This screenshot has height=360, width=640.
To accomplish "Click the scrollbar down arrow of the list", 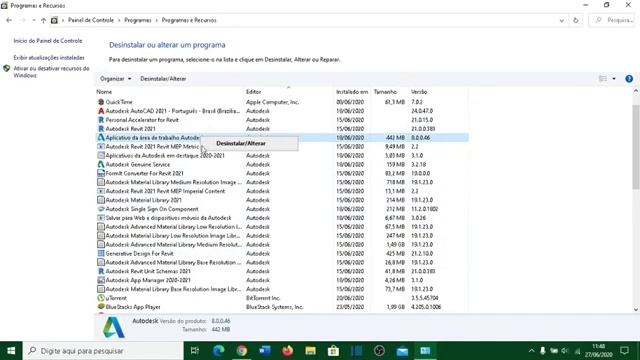I will pyautogui.click(x=636, y=309).
